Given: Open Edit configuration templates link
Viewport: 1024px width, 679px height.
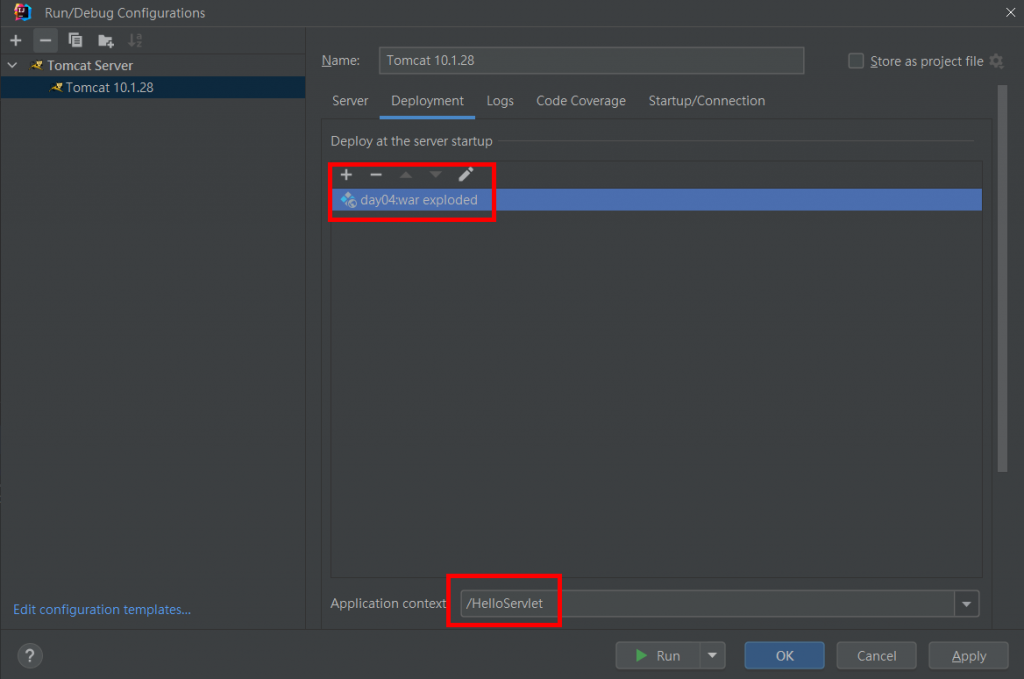Looking at the screenshot, I should pos(102,609).
